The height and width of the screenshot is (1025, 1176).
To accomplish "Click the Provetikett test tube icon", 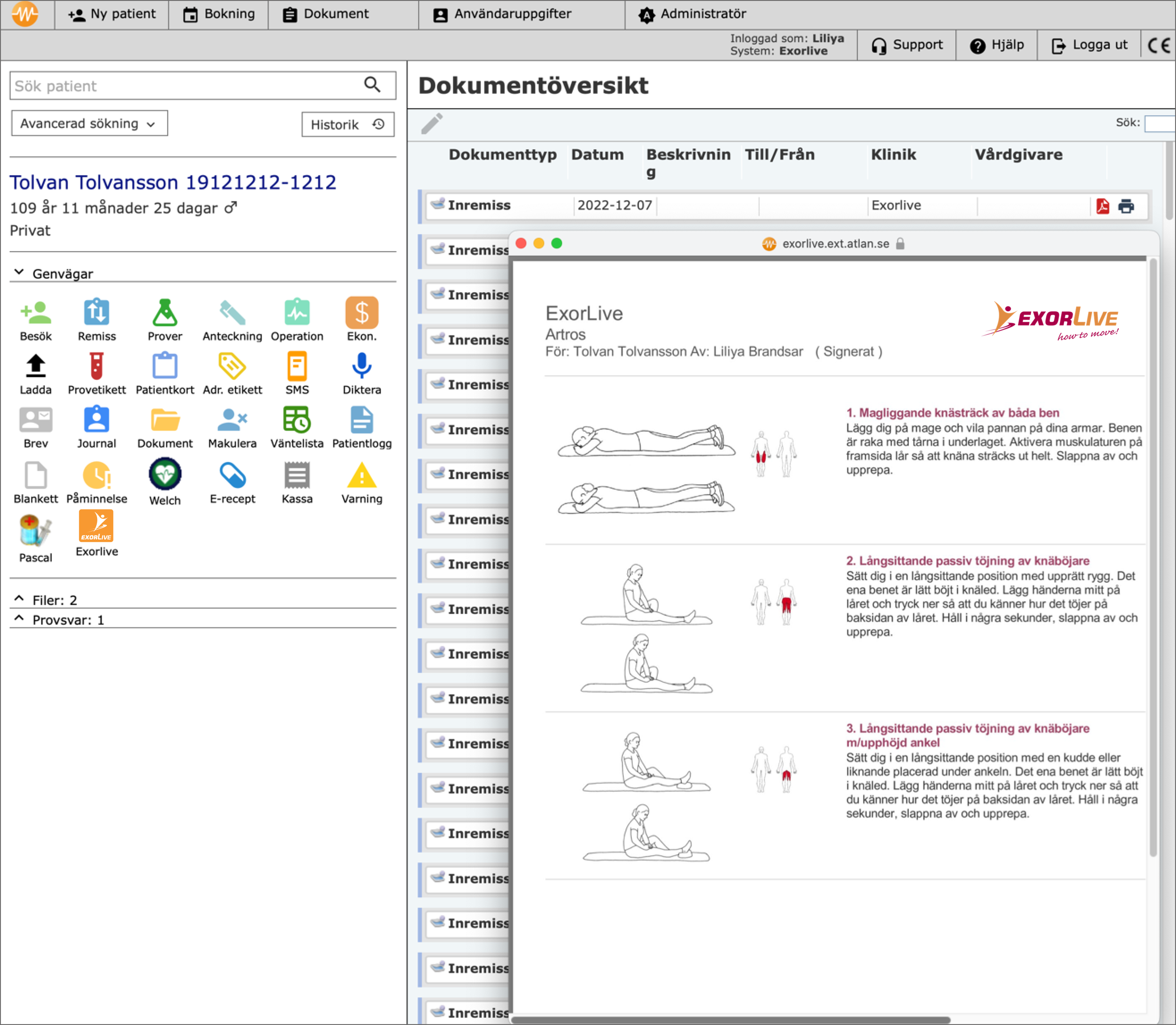I will click(x=97, y=366).
